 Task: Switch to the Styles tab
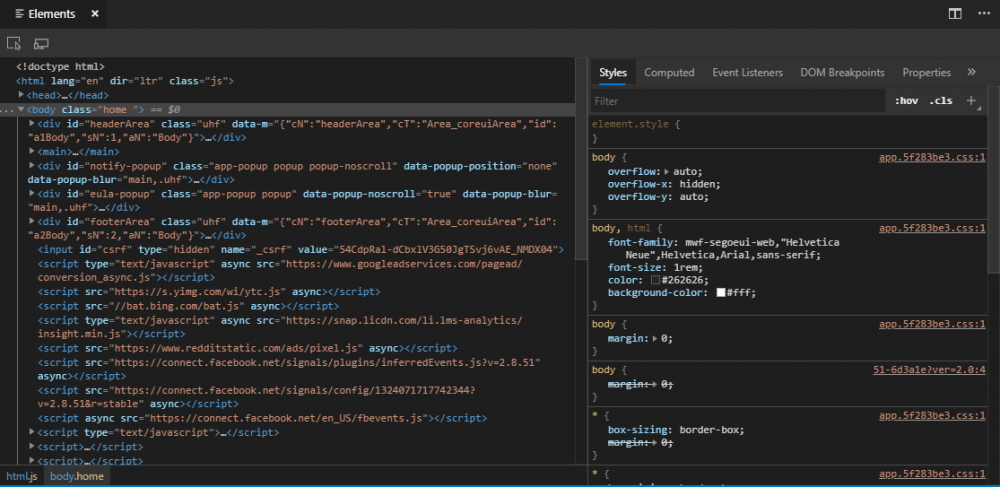[x=613, y=73]
